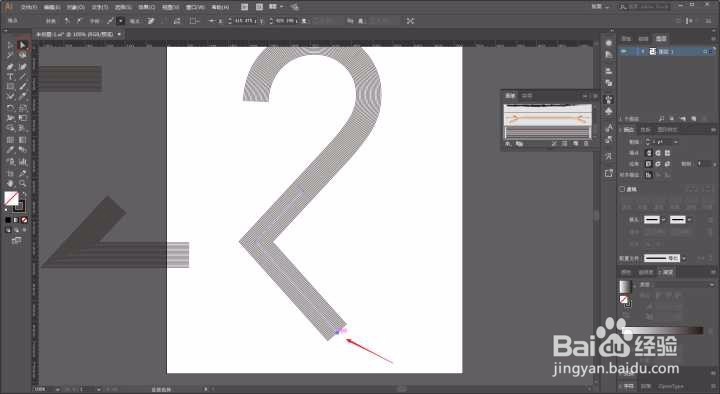This screenshot has width=720, height=394.
Task: Open brush libraries menu in Brushes panel
Action: pyautogui.click(x=508, y=144)
